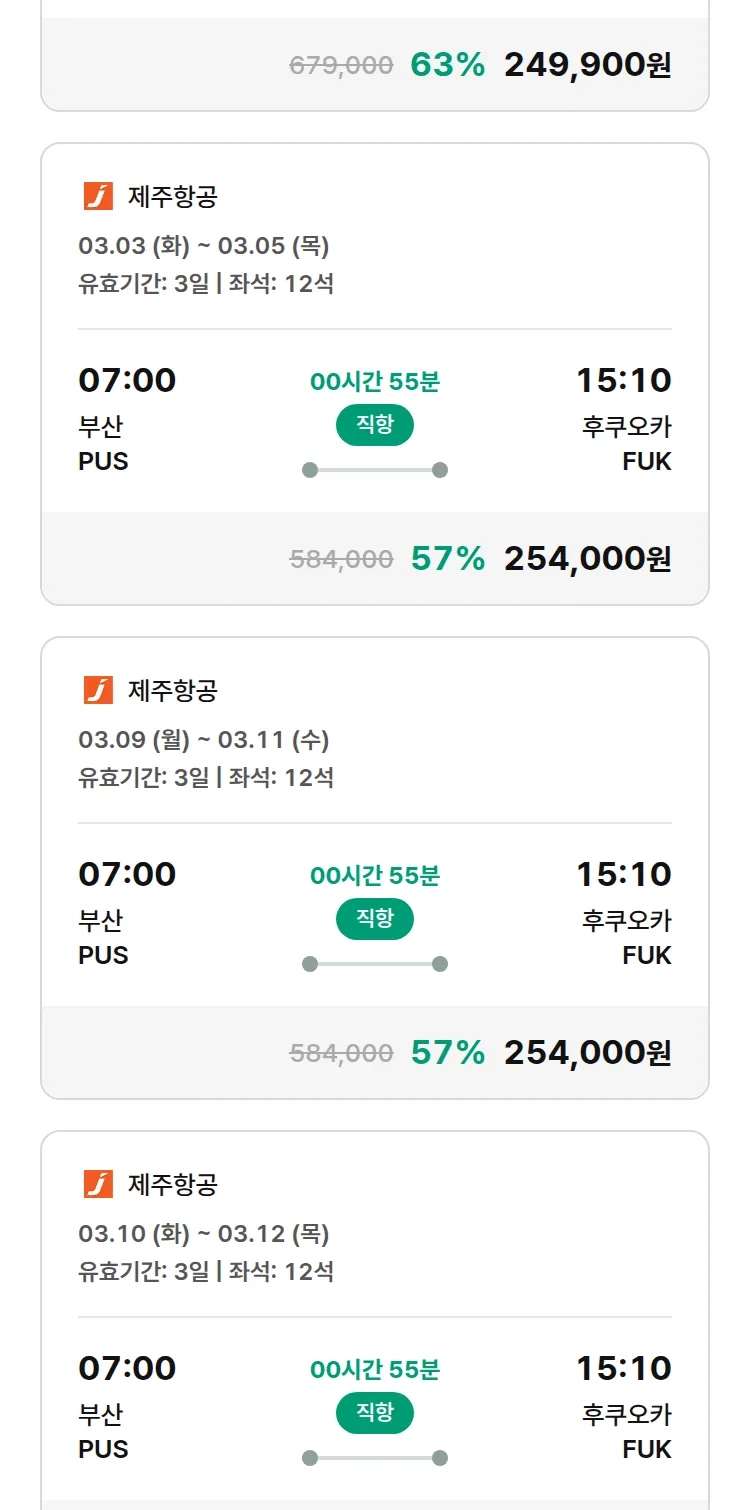Click 제주항공 airline name on 03.09 card
The image size is (750, 1510).
click(x=172, y=691)
